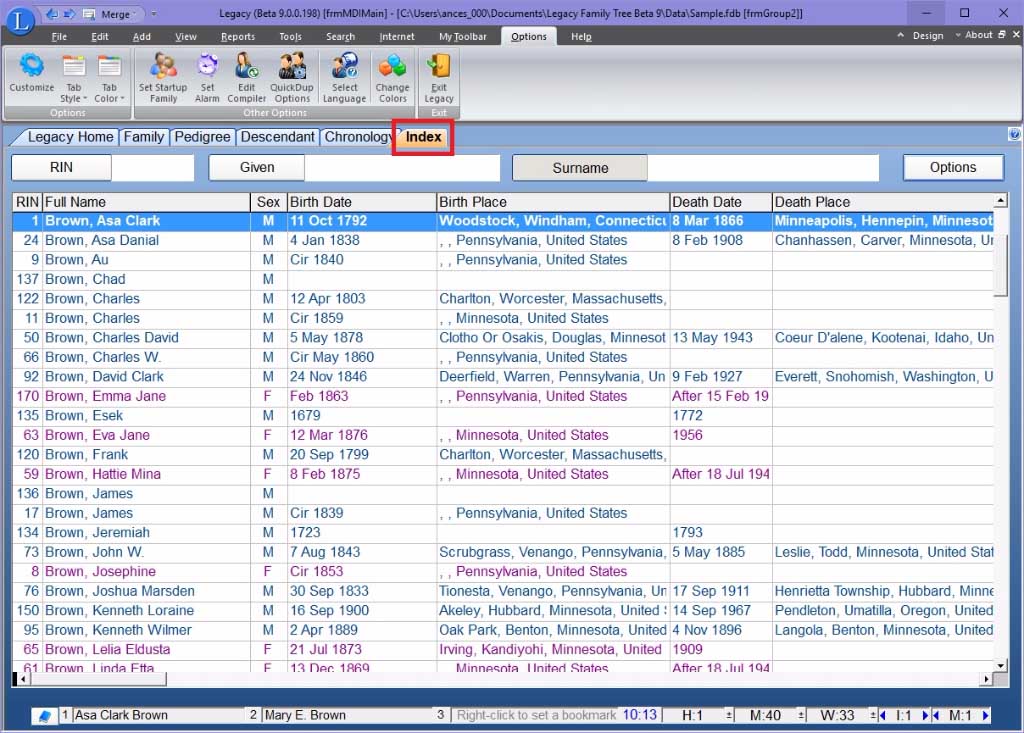
Task: Click the M:1 next arrow in status bar
Action: [x=985, y=715]
